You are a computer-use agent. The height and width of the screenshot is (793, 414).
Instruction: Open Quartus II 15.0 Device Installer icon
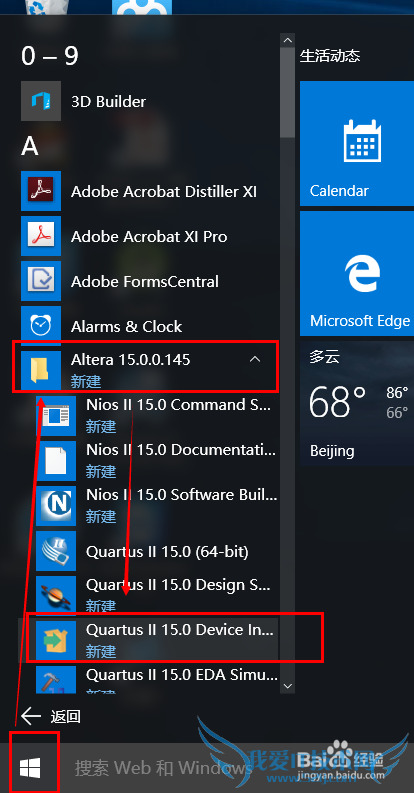point(56,641)
